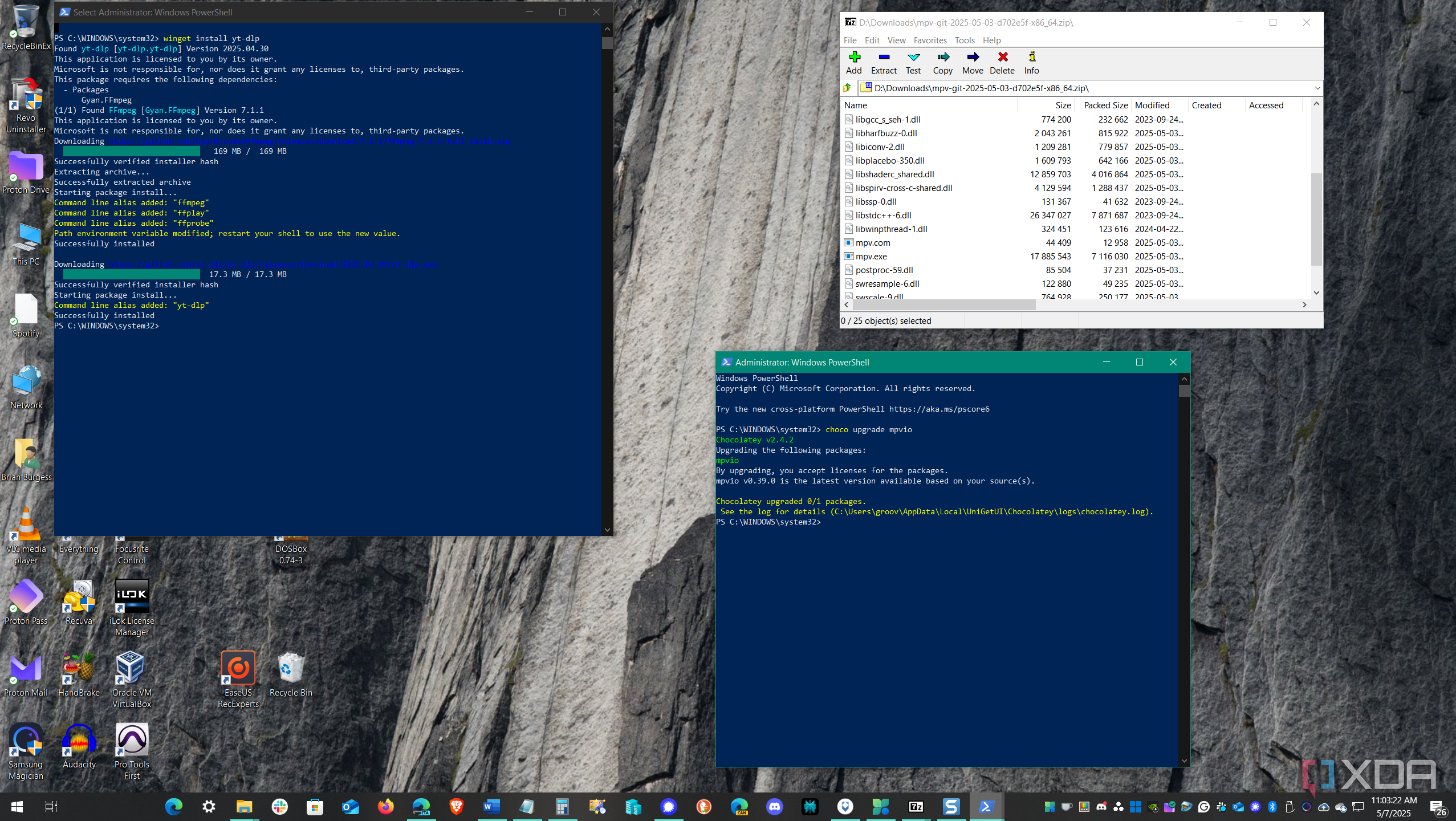
Task: Click 7-Zip vertical scrollbar down arrow
Action: pos(1316,292)
